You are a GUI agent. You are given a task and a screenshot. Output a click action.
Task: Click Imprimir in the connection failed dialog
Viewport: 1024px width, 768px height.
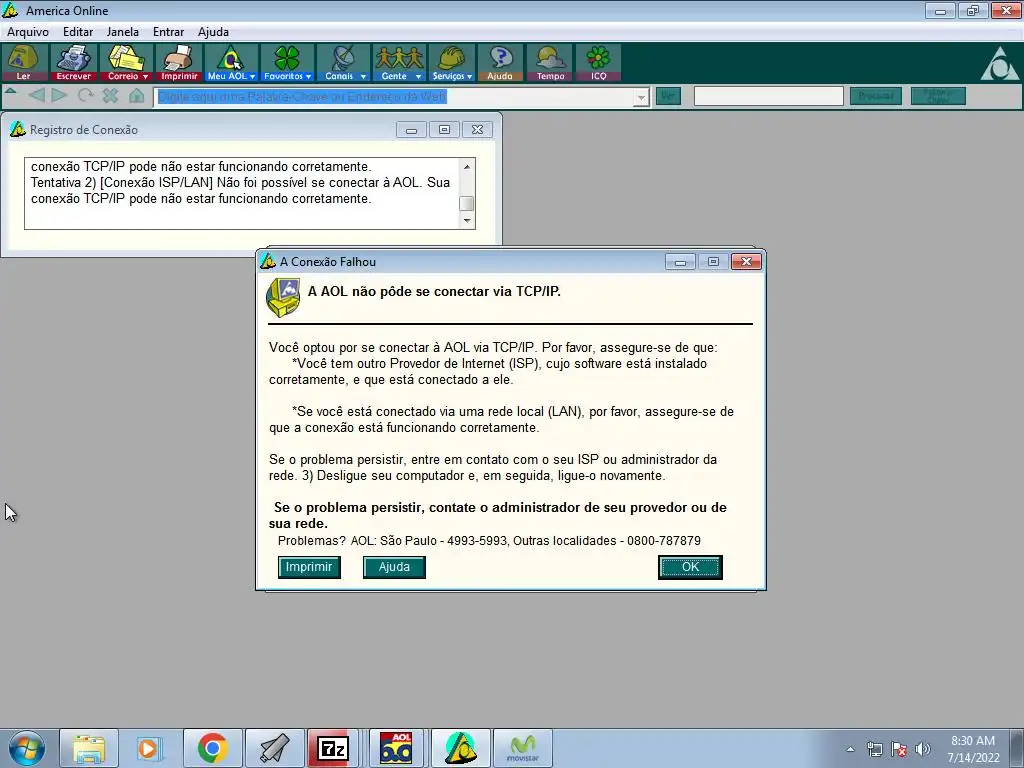(x=309, y=567)
